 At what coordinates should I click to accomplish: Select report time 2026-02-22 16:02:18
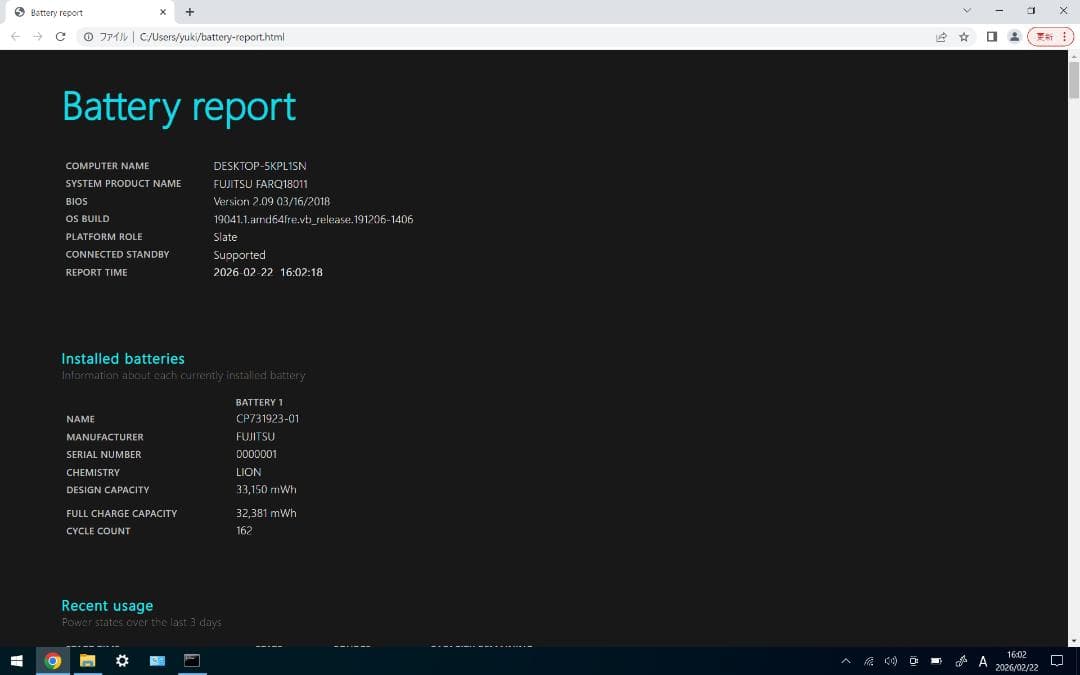[268, 272]
